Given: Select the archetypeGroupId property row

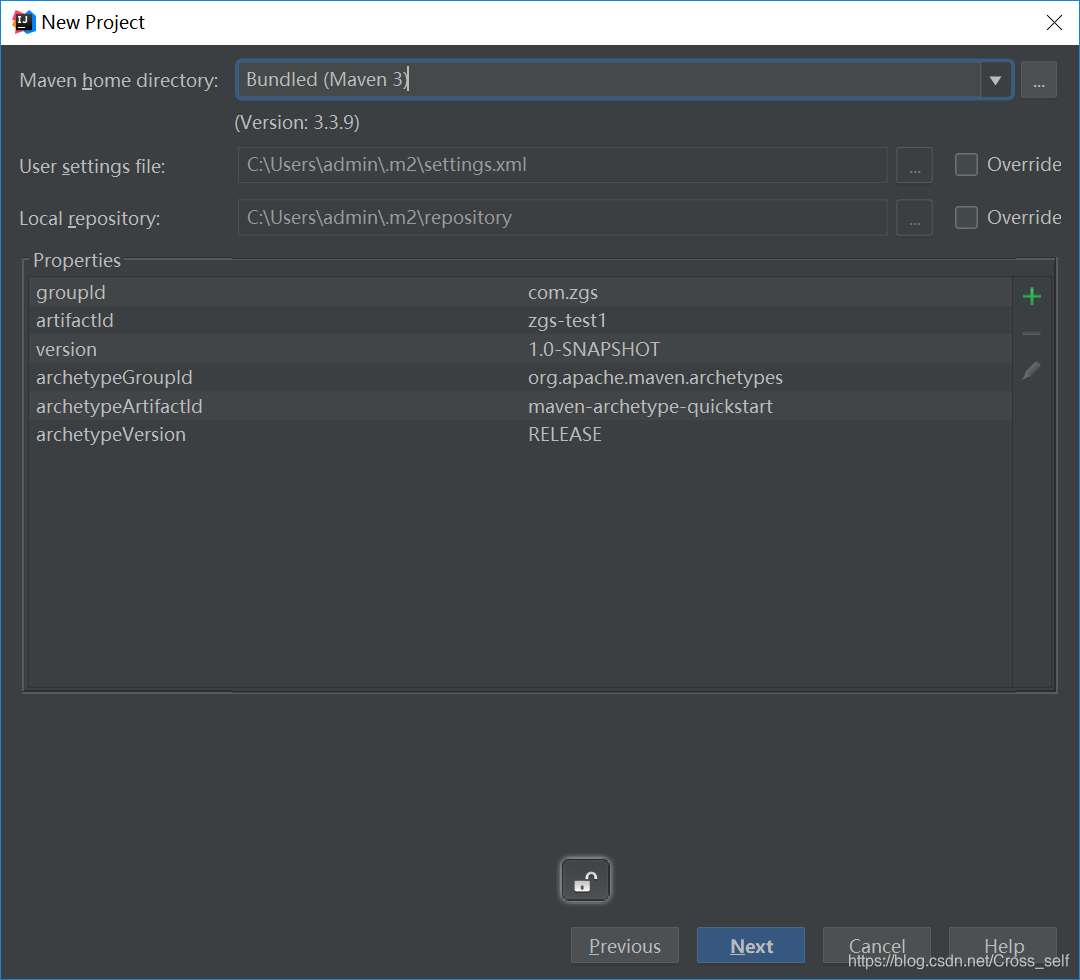Looking at the screenshot, I should [520, 377].
